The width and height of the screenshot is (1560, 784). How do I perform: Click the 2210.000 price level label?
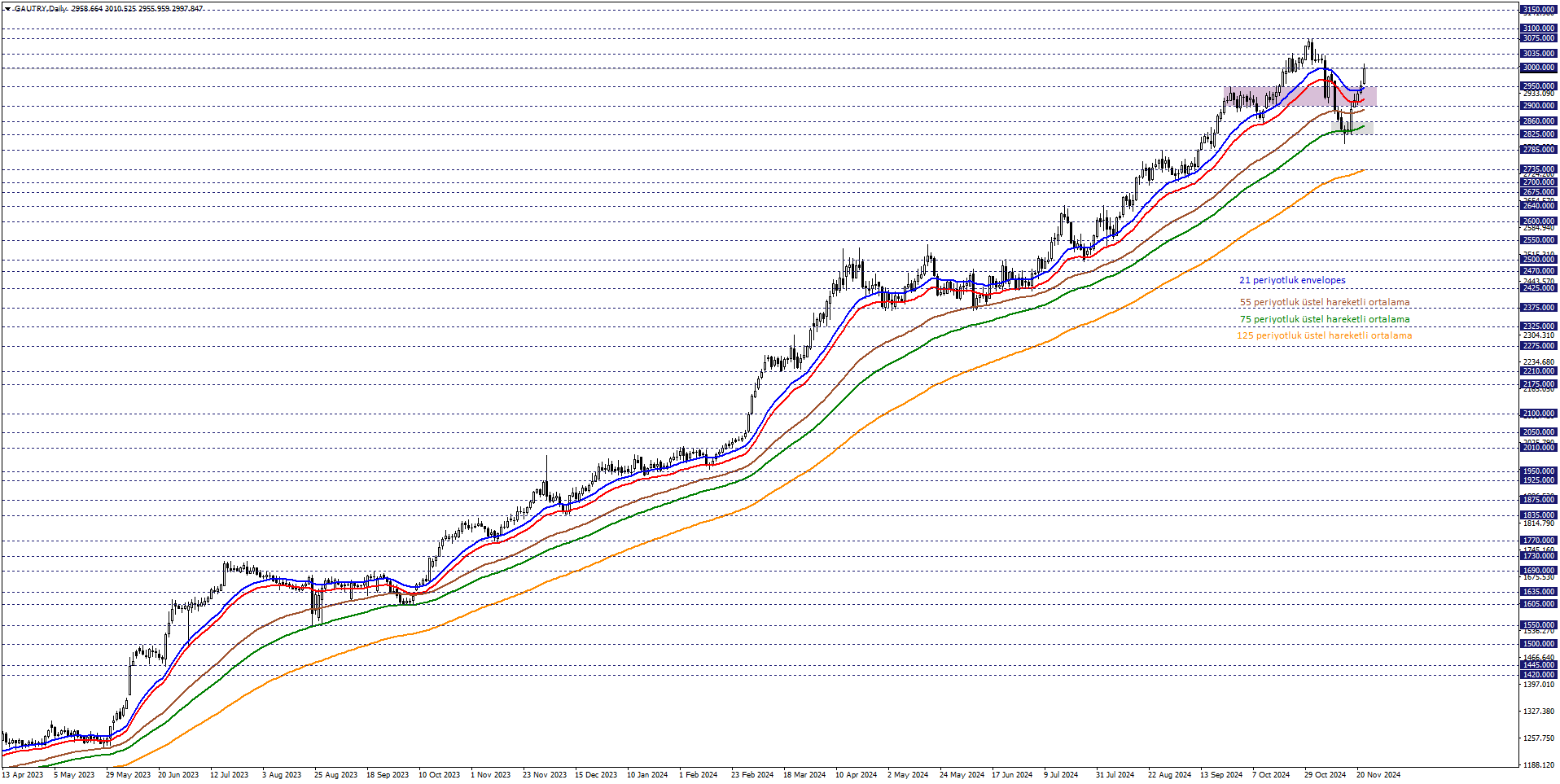point(1538,371)
